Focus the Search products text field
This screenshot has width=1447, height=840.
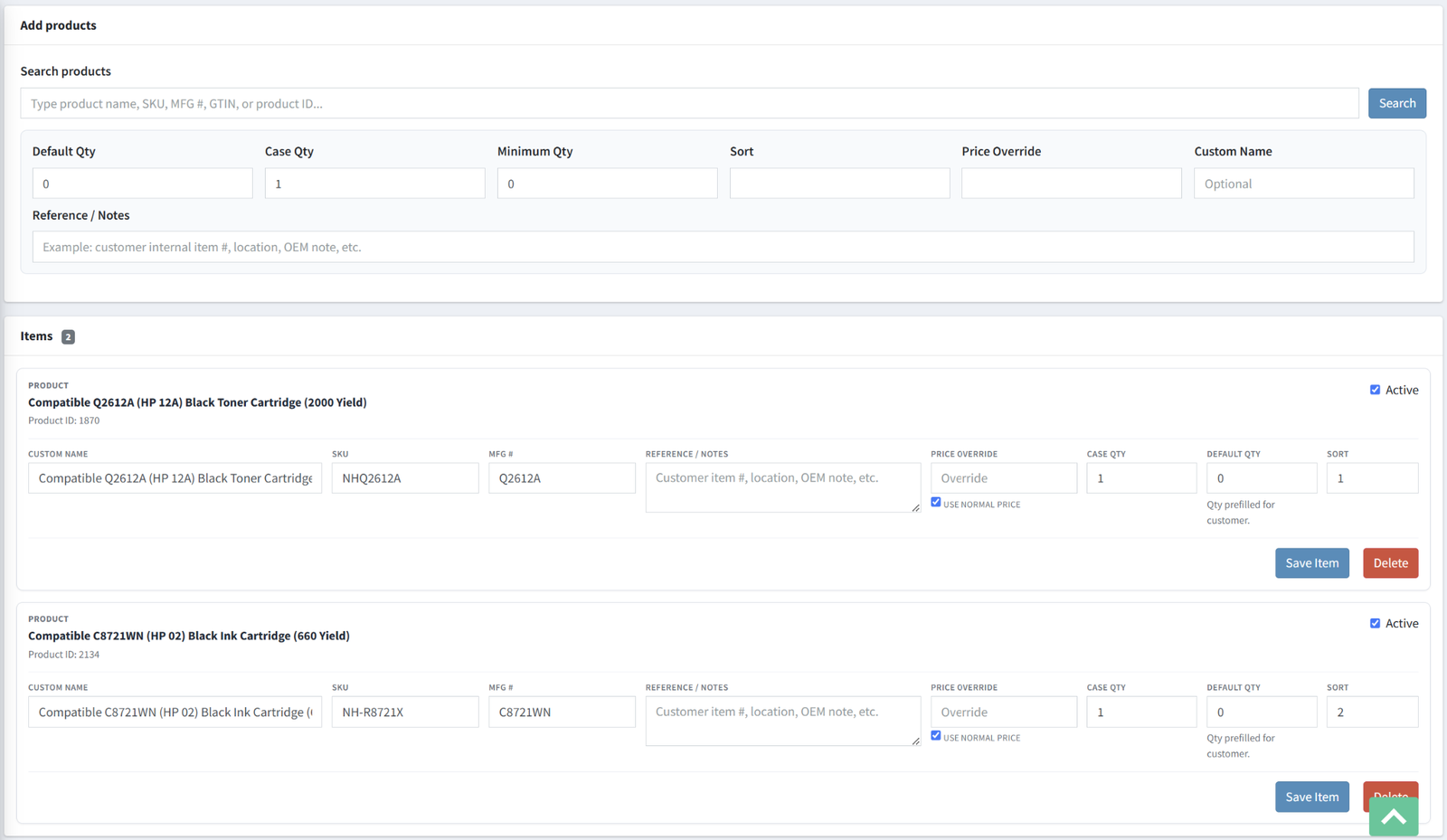click(x=689, y=103)
